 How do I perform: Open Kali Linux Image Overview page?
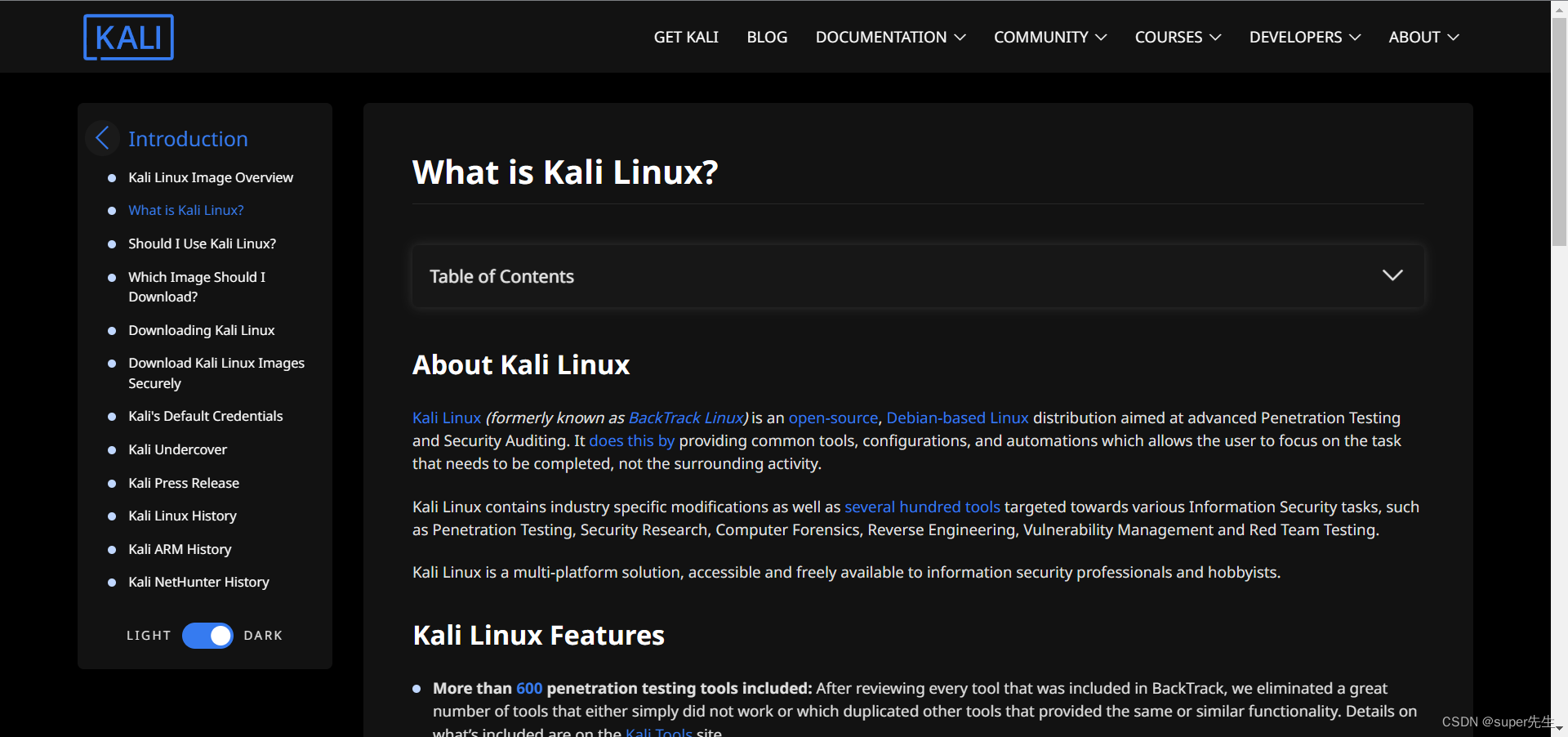(211, 177)
